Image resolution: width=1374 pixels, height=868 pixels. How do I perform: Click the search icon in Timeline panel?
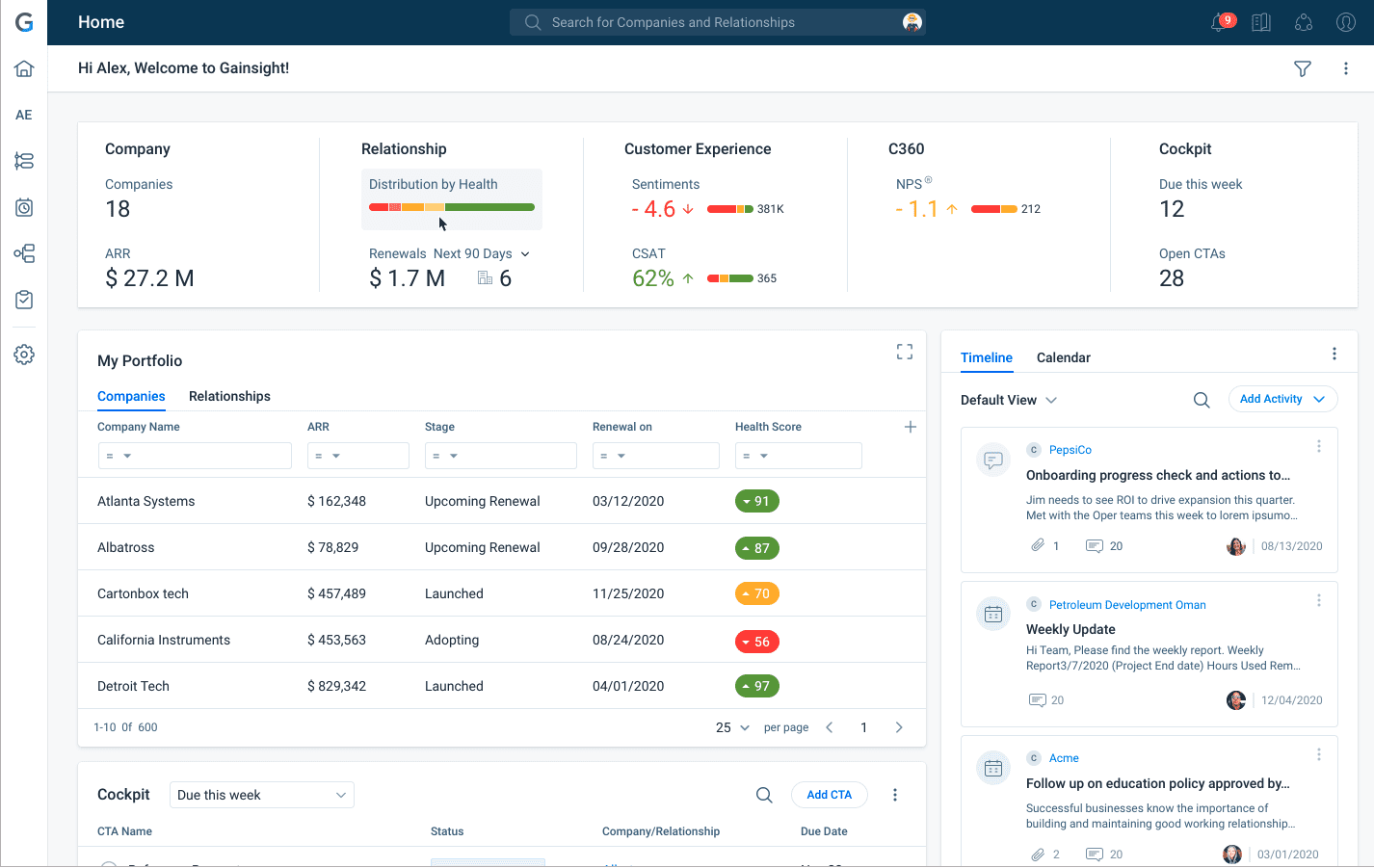tap(1201, 400)
